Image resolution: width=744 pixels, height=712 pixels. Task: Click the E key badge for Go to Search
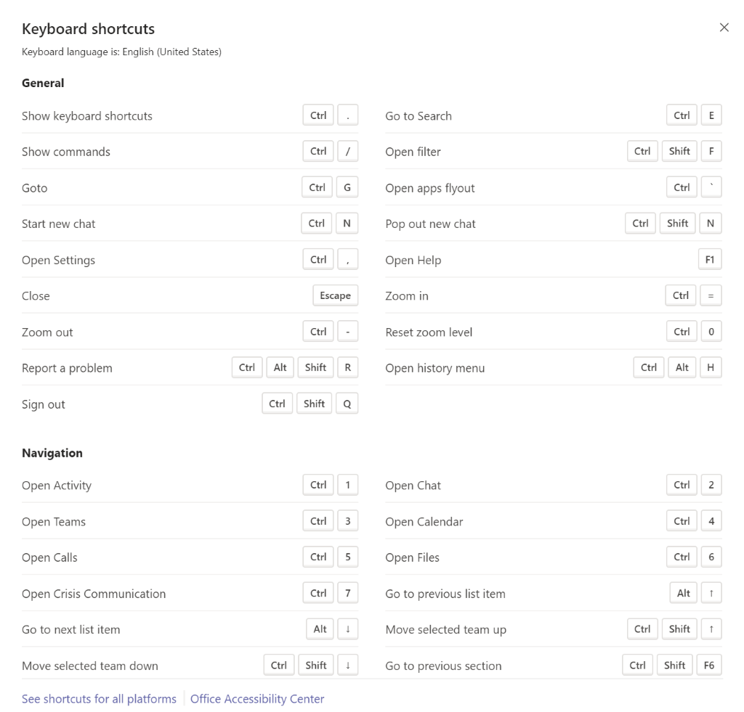[x=711, y=115]
